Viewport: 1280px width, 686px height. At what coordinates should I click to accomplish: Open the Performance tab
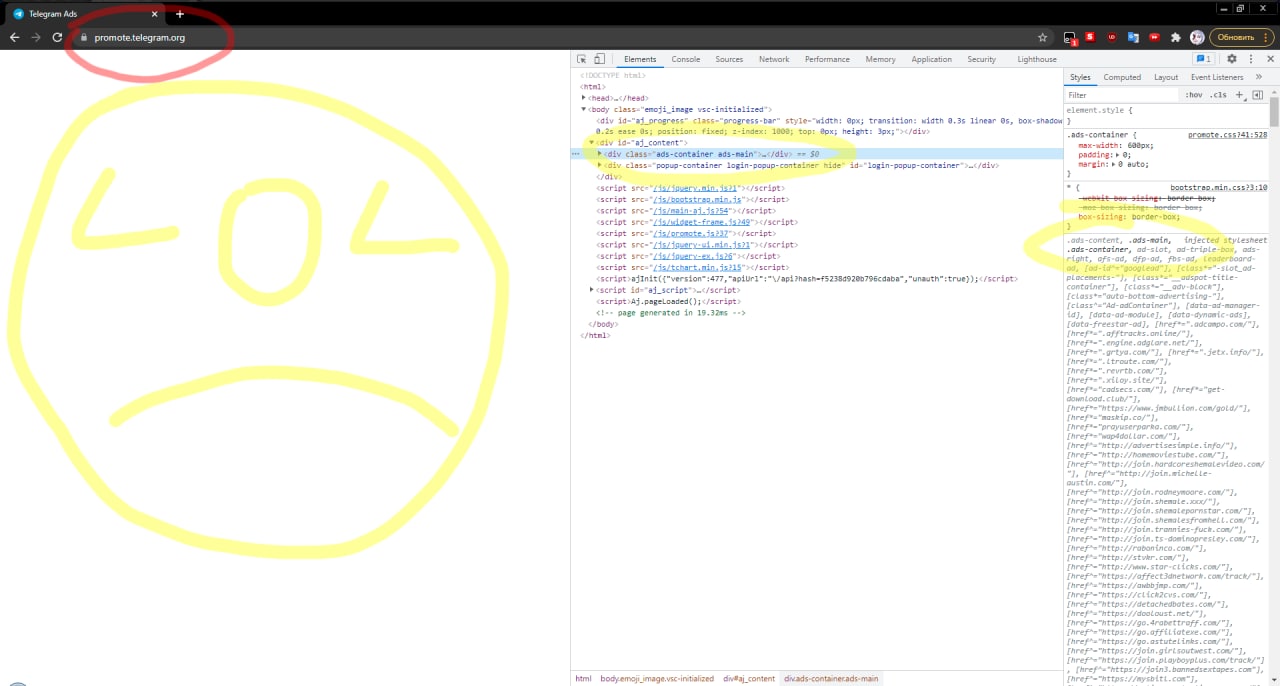[827, 59]
